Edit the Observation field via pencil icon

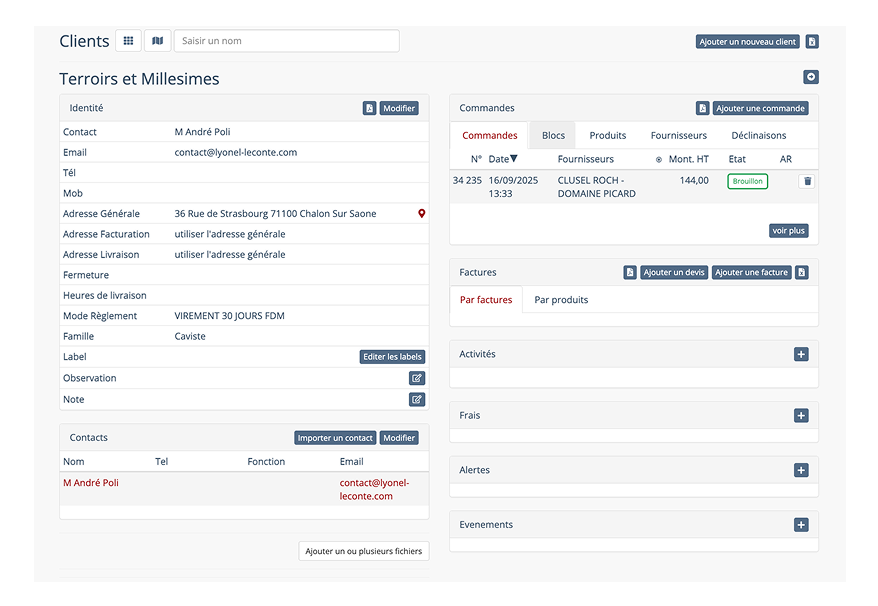click(417, 378)
